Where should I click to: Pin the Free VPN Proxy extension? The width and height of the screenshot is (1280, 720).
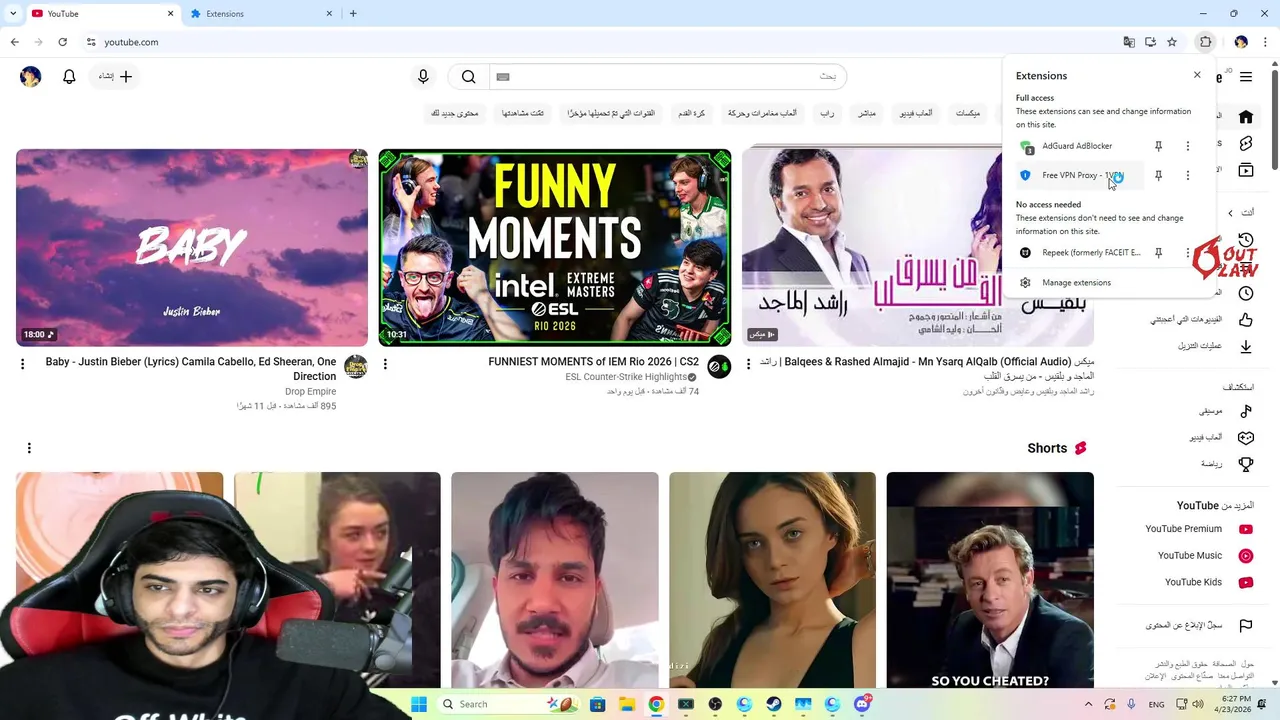(x=1158, y=175)
